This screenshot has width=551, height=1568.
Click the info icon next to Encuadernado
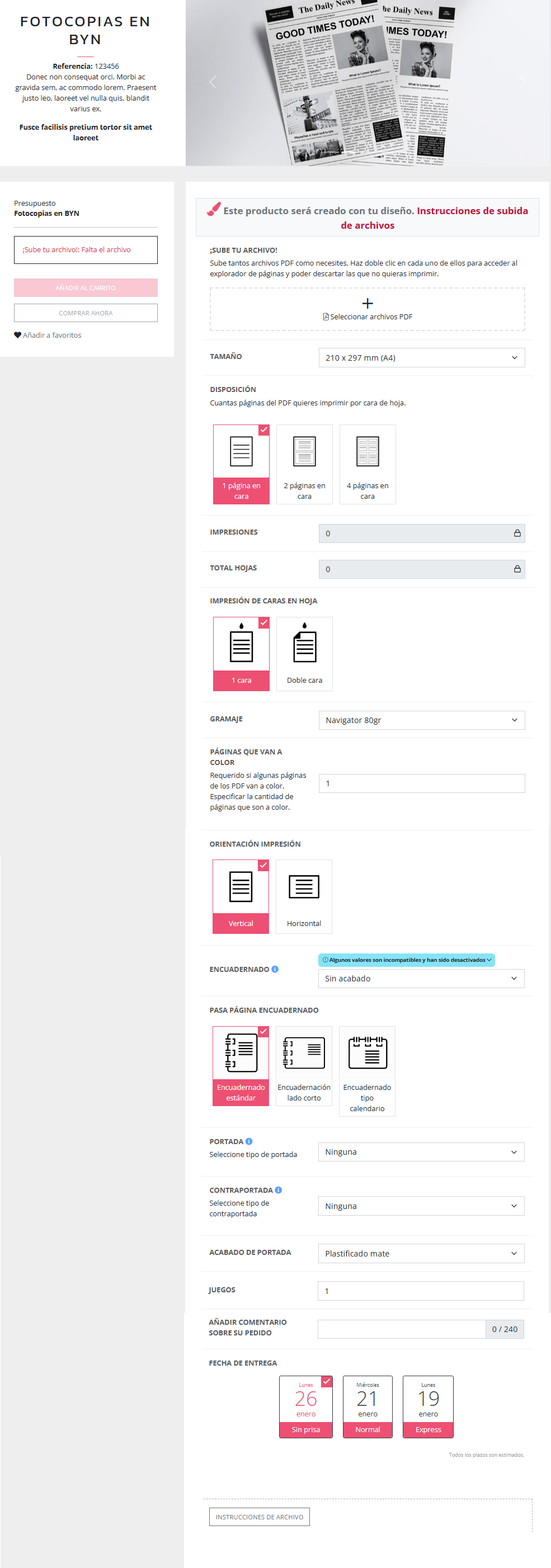pyautogui.click(x=275, y=969)
